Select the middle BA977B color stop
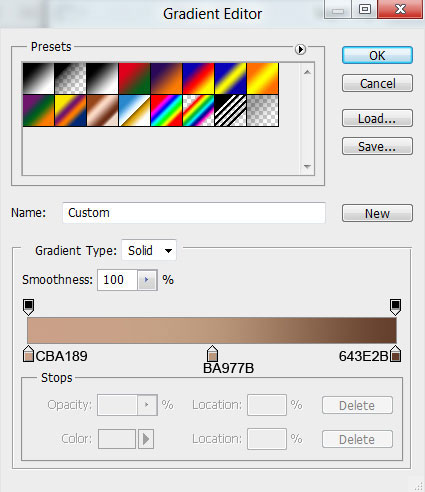This screenshot has height=492, width=425. point(212,354)
